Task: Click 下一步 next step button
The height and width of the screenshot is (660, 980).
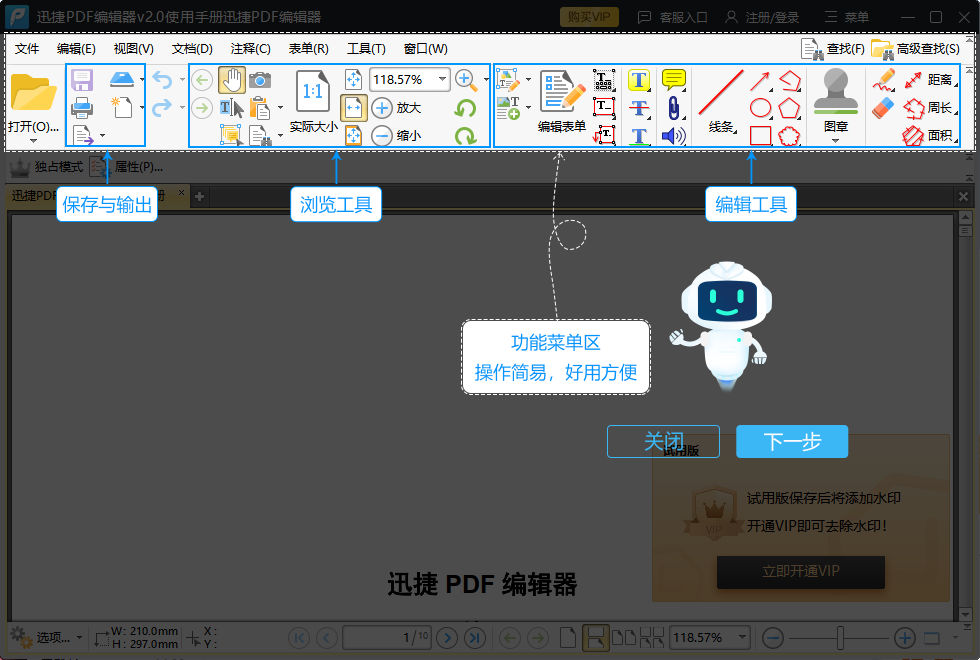Action: [792, 442]
